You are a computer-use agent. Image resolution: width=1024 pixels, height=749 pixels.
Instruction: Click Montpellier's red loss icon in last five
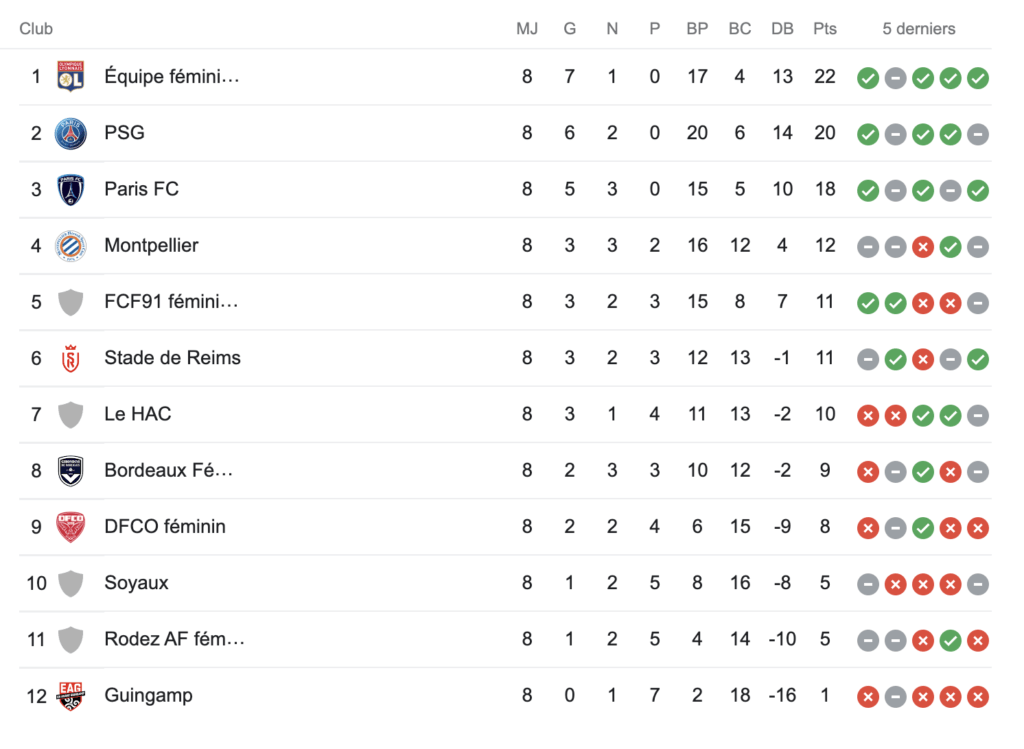point(923,247)
